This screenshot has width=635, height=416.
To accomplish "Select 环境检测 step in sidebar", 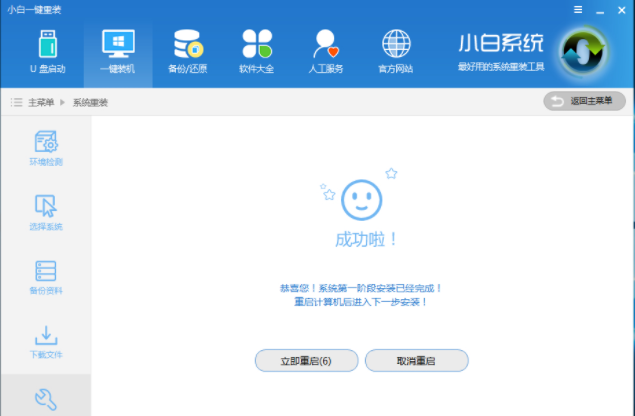I will tap(46, 148).
